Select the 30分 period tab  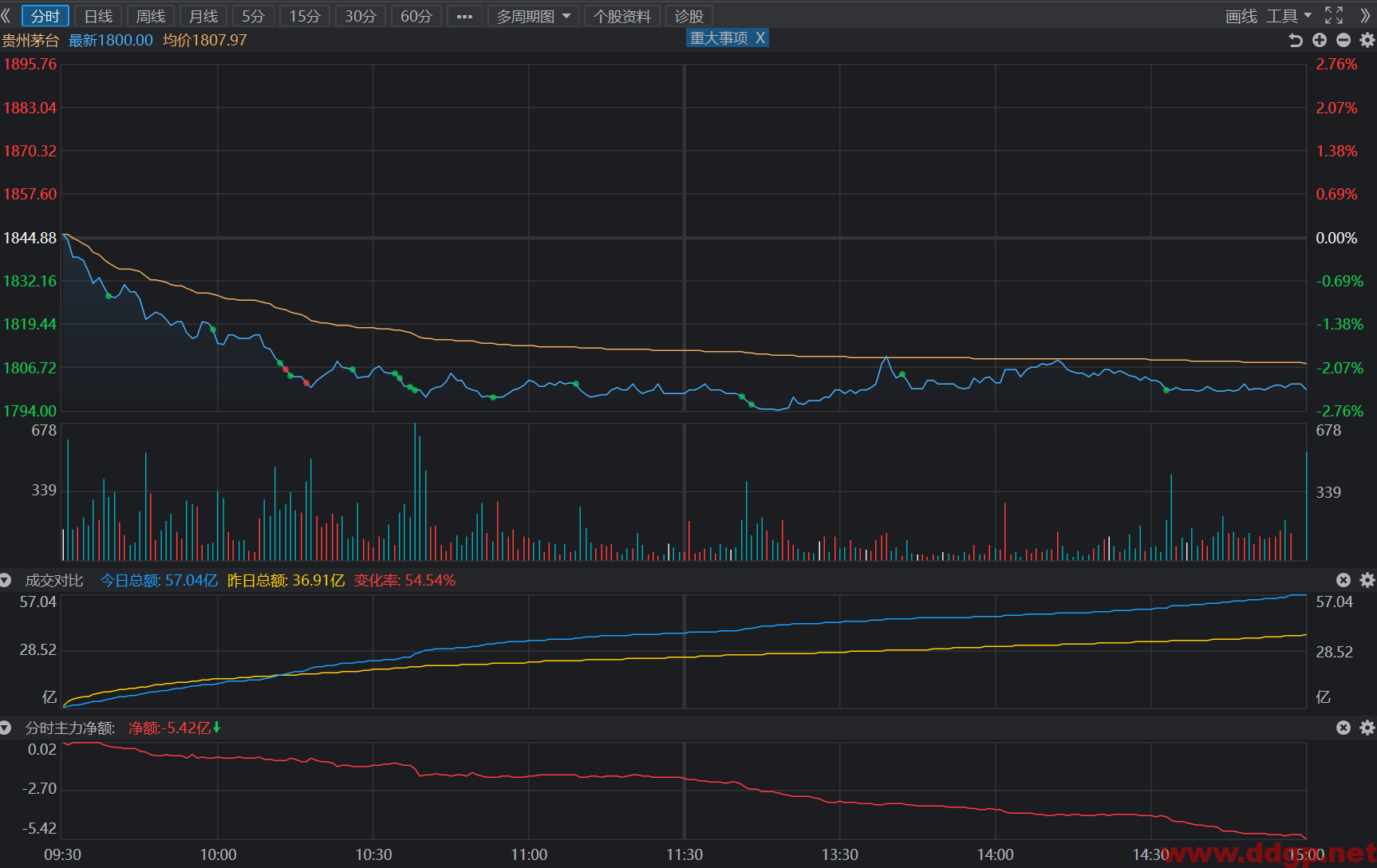361,16
